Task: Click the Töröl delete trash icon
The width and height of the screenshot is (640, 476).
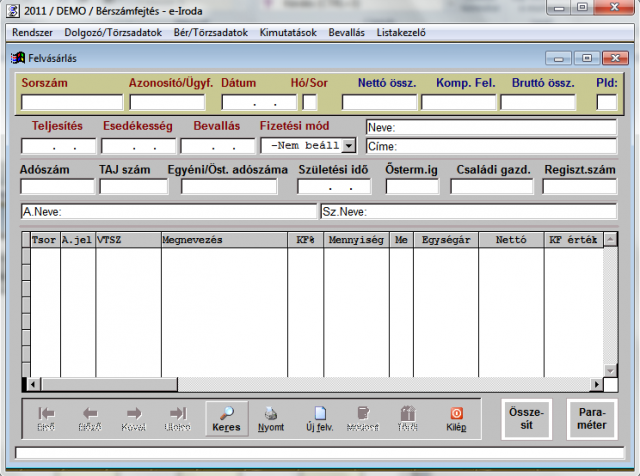Action: [x=407, y=413]
